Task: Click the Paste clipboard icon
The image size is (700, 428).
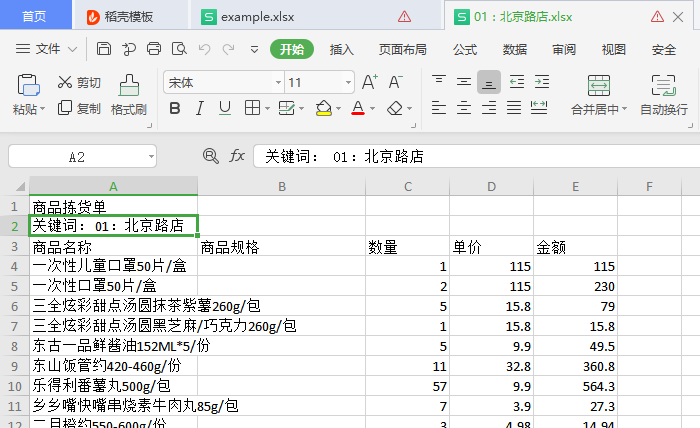Action: pyautogui.click(x=29, y=85)
